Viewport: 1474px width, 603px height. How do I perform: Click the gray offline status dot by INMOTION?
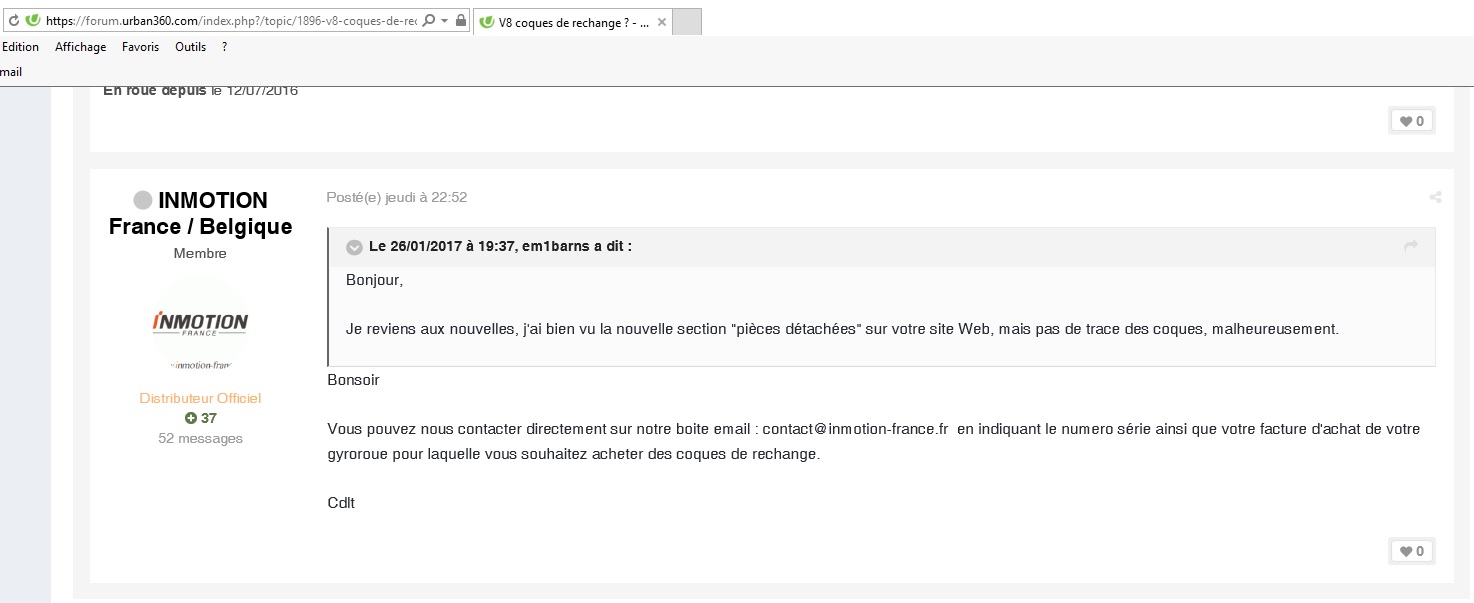[x=143, y=201]
